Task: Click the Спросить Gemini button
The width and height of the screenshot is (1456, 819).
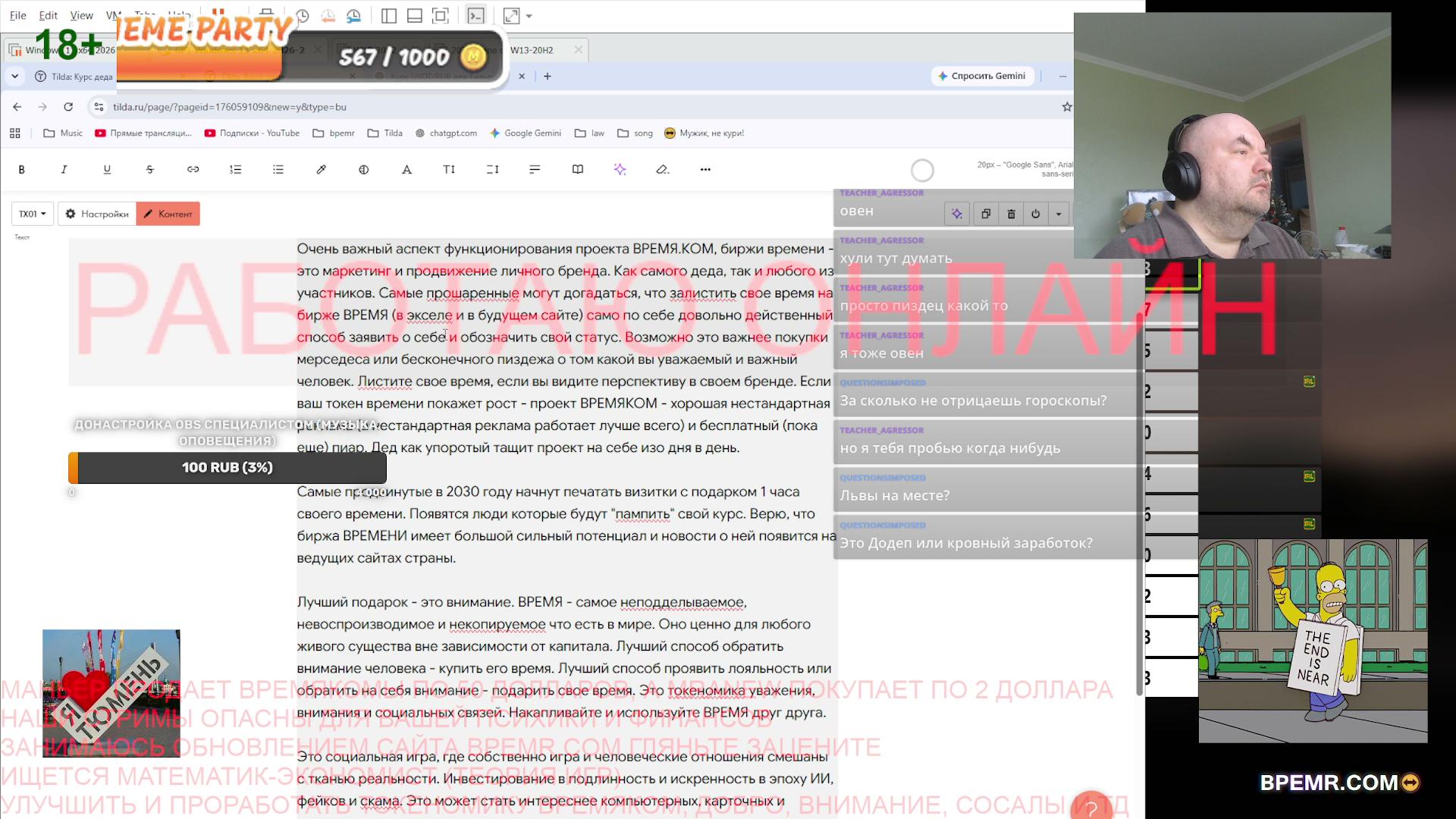Action: point(982,76)
